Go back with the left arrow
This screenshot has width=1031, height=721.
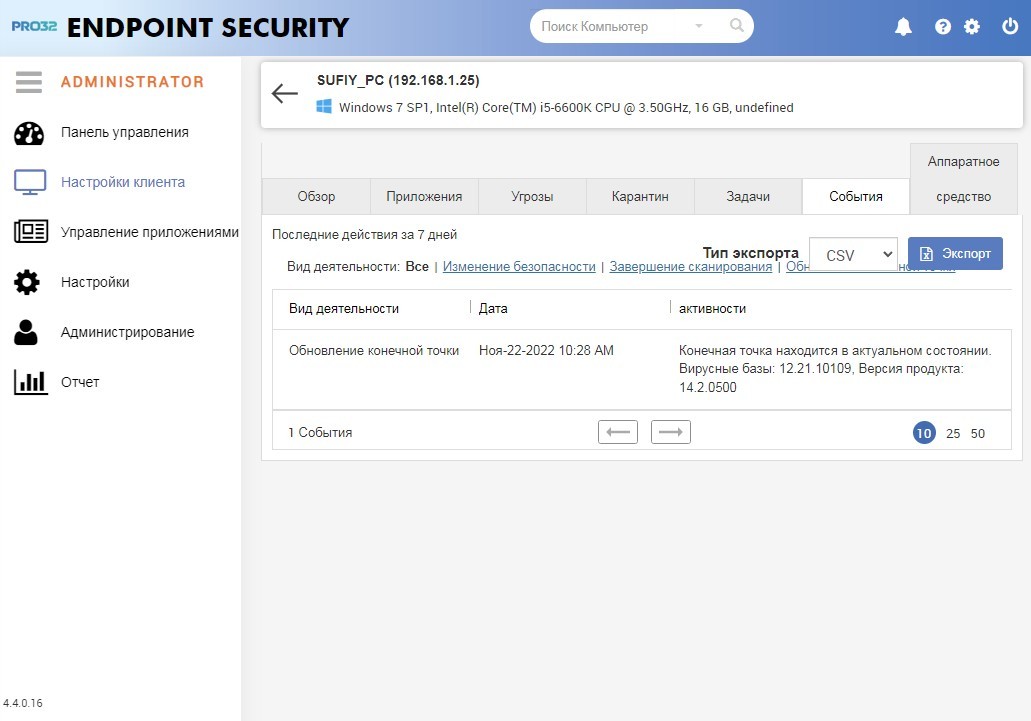click(285, 93)
